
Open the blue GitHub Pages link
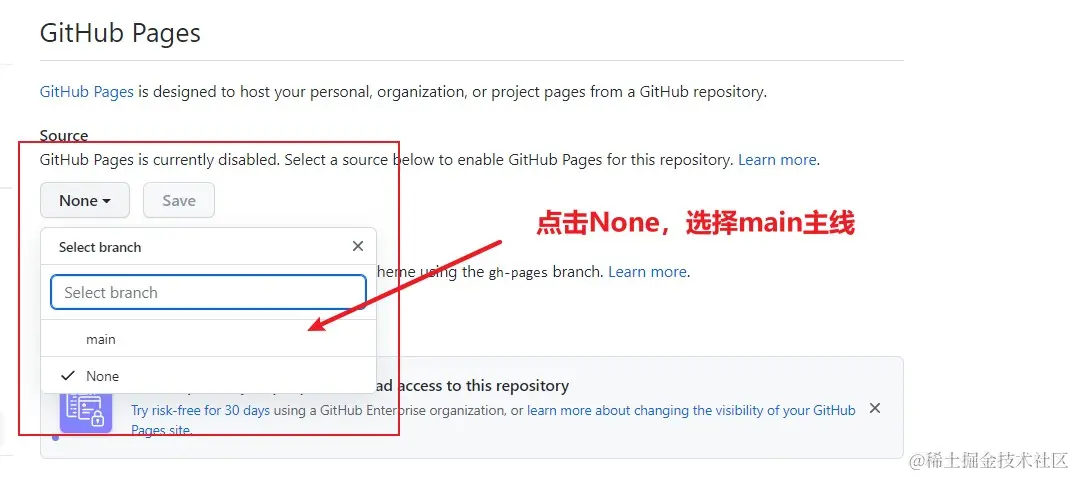tap(86, 92)
